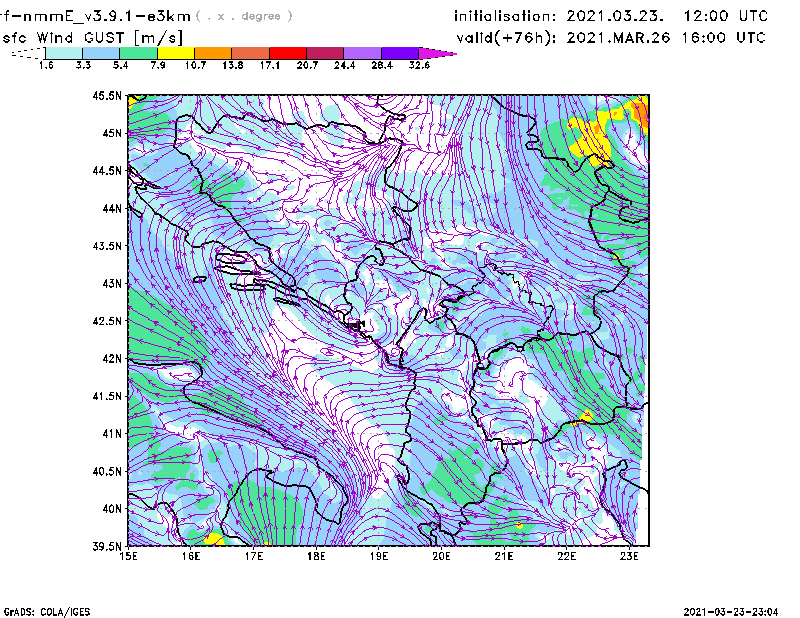Click the "44N" latitude label

click(x=112, y=208)
